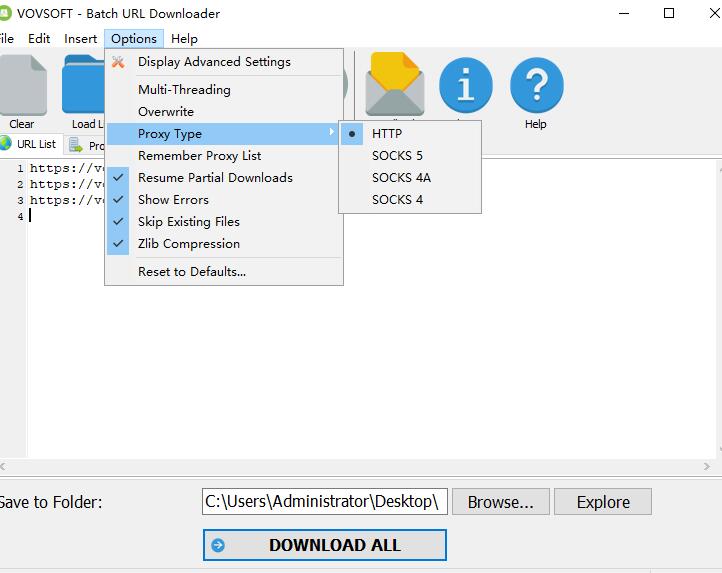Click the wrench icon beside Display Advanced Settings
This screenshot has width=722, height=573.
(x=118, y=62)
